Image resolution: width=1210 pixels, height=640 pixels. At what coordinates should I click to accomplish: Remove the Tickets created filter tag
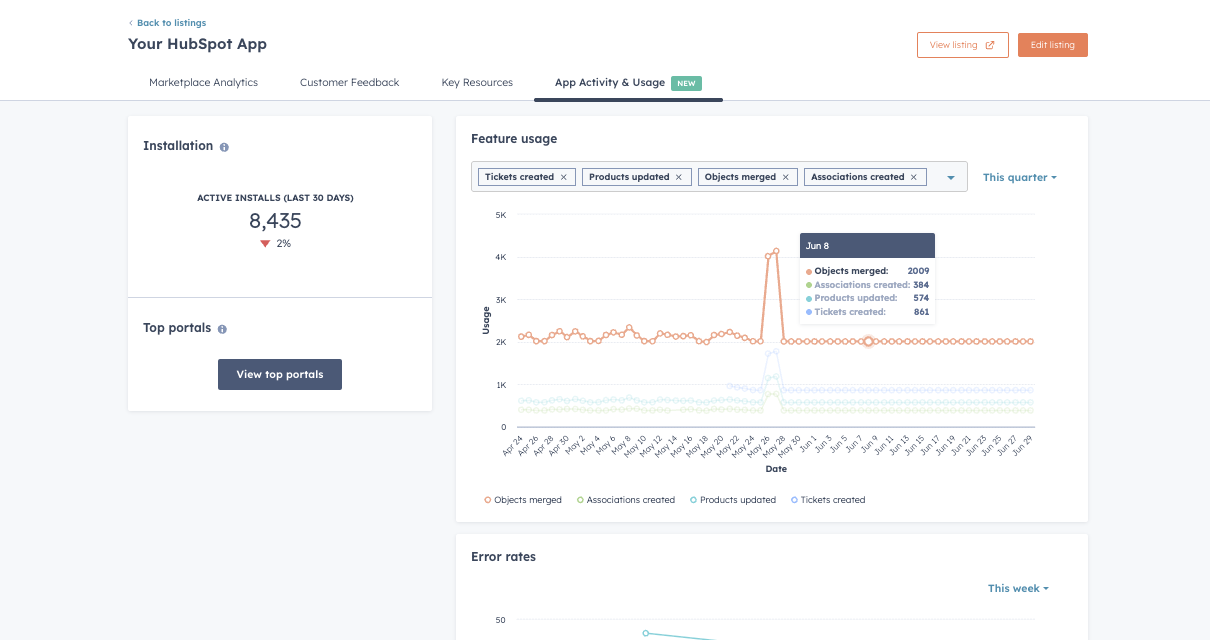tap(564, 177)
